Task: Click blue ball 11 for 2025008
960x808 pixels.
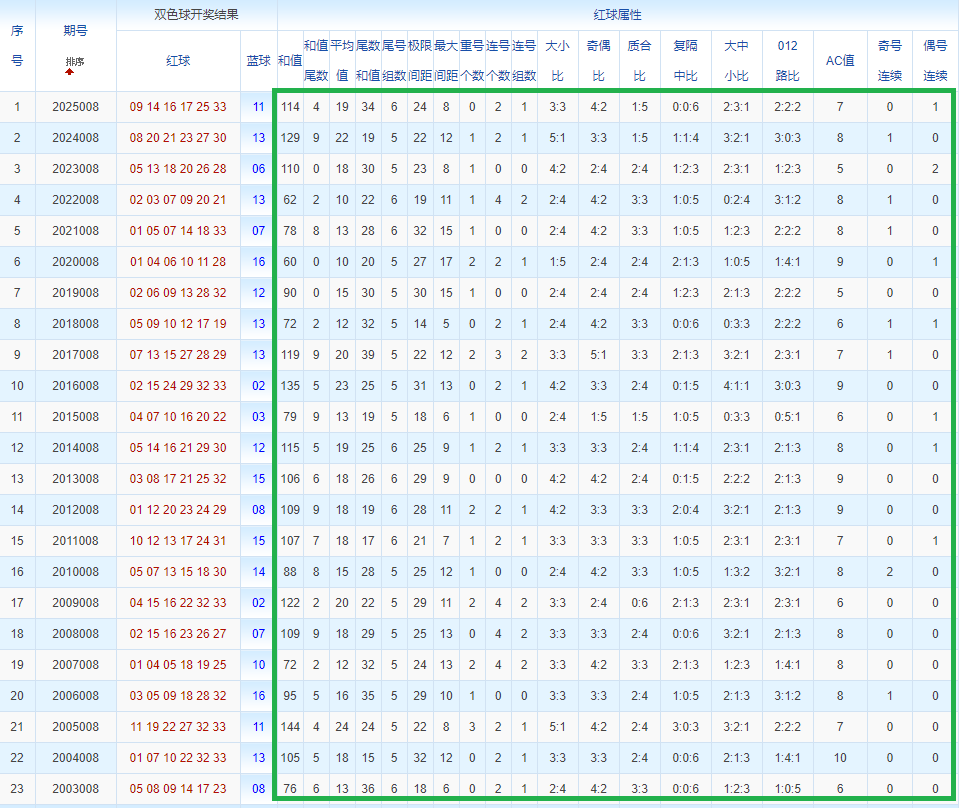Action: tap(259, 107)
